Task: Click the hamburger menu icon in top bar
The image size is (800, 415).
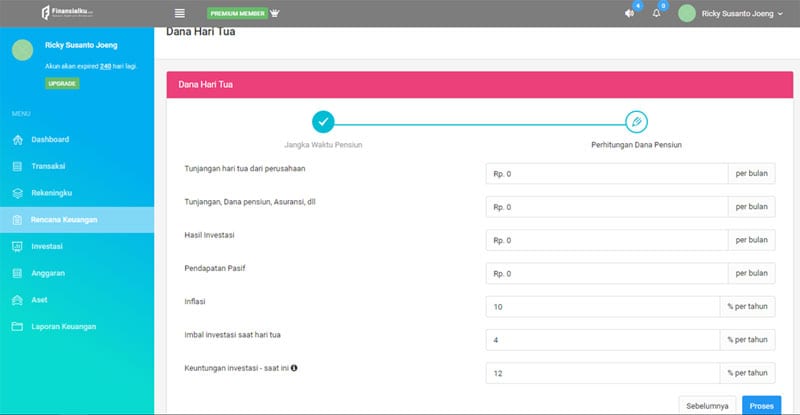Action: [x=180, y=14]
